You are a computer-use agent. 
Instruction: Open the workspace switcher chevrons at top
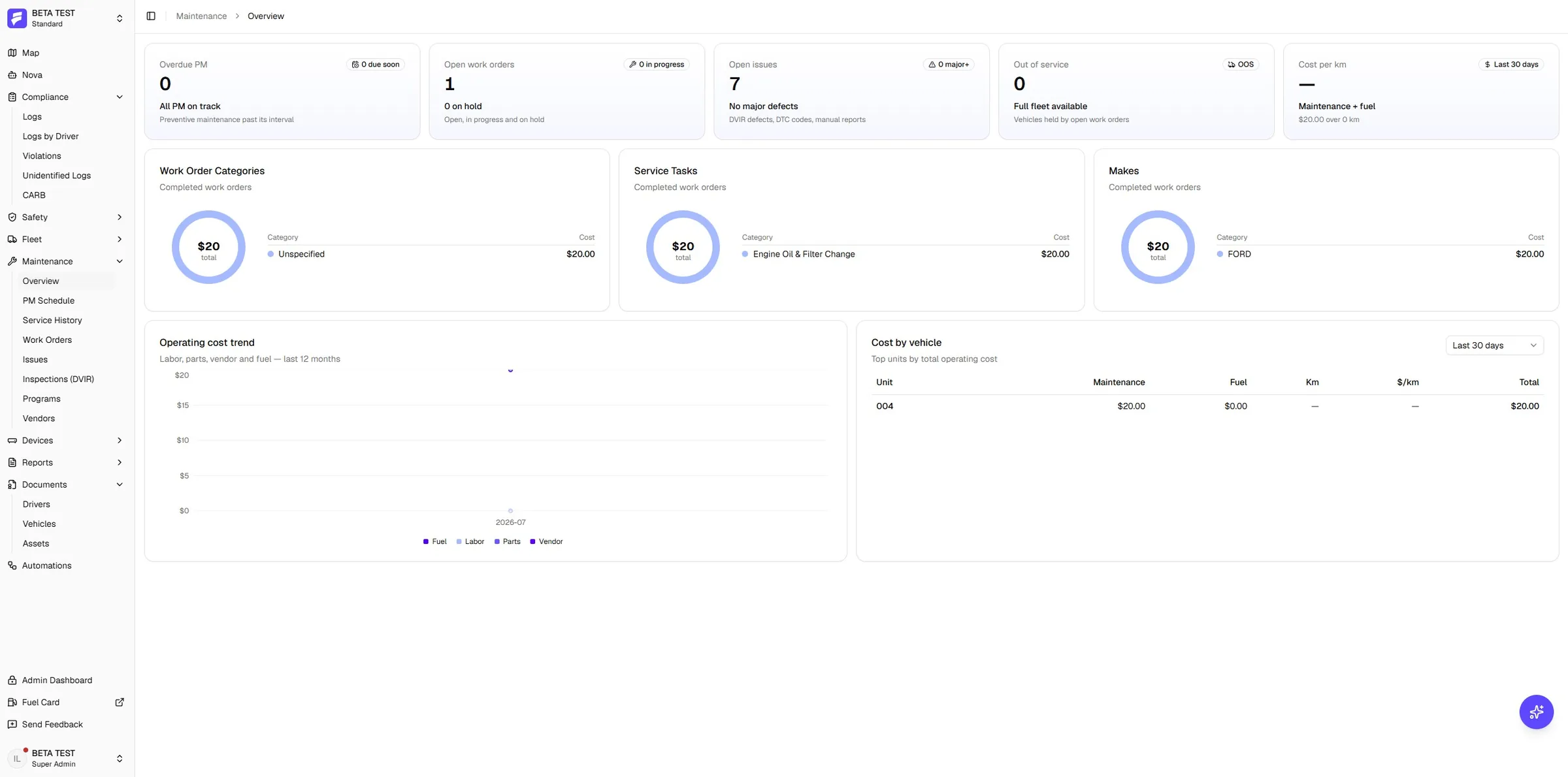click(x=120, y=18)
